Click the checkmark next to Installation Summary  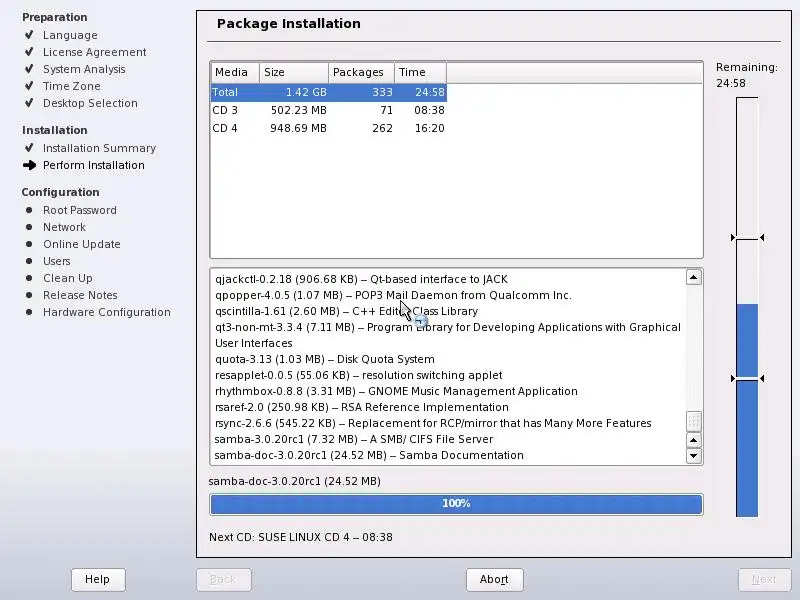(x=29, y=147)
